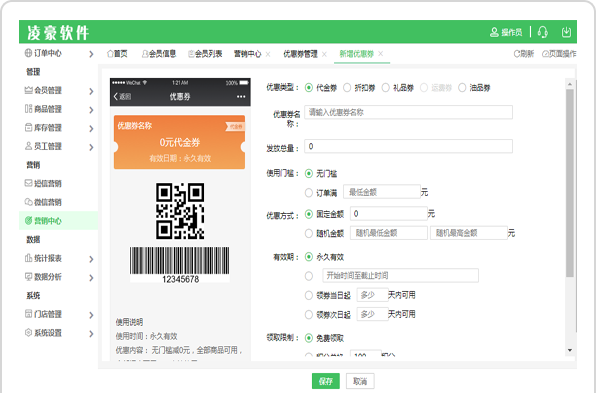This screenshot has height=393, width=596.
Task: Expand 订单中心 chevron
Action: (x=91, y=54)
